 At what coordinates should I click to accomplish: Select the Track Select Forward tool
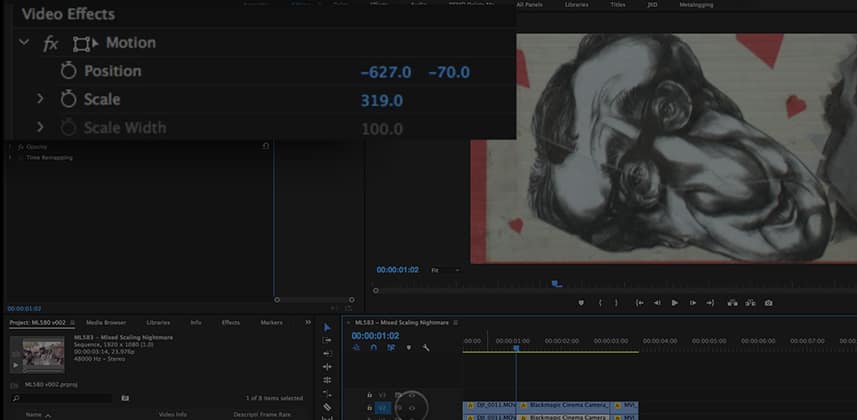(x=327, y=340)
